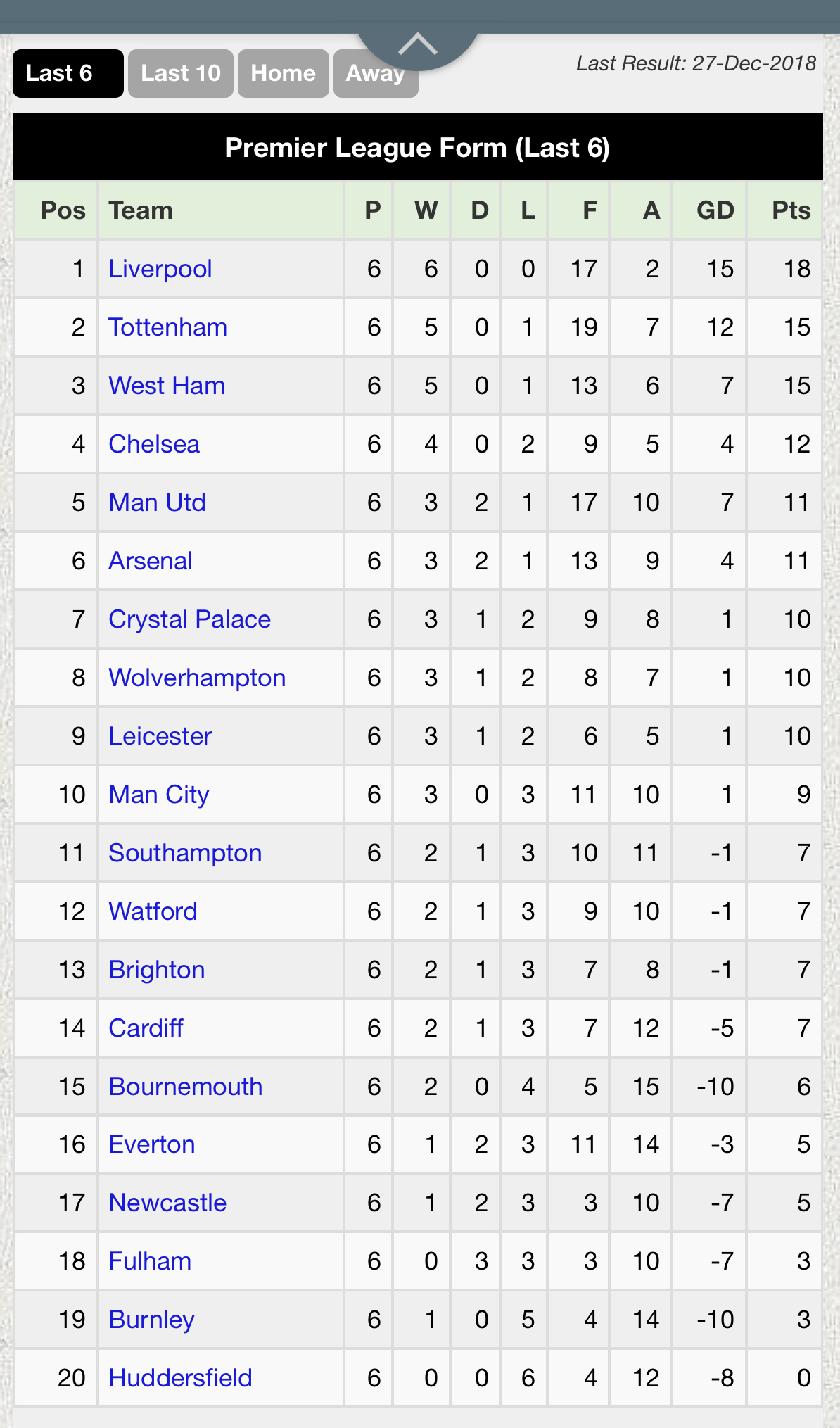Open the Wolverhampton team link

198,678
